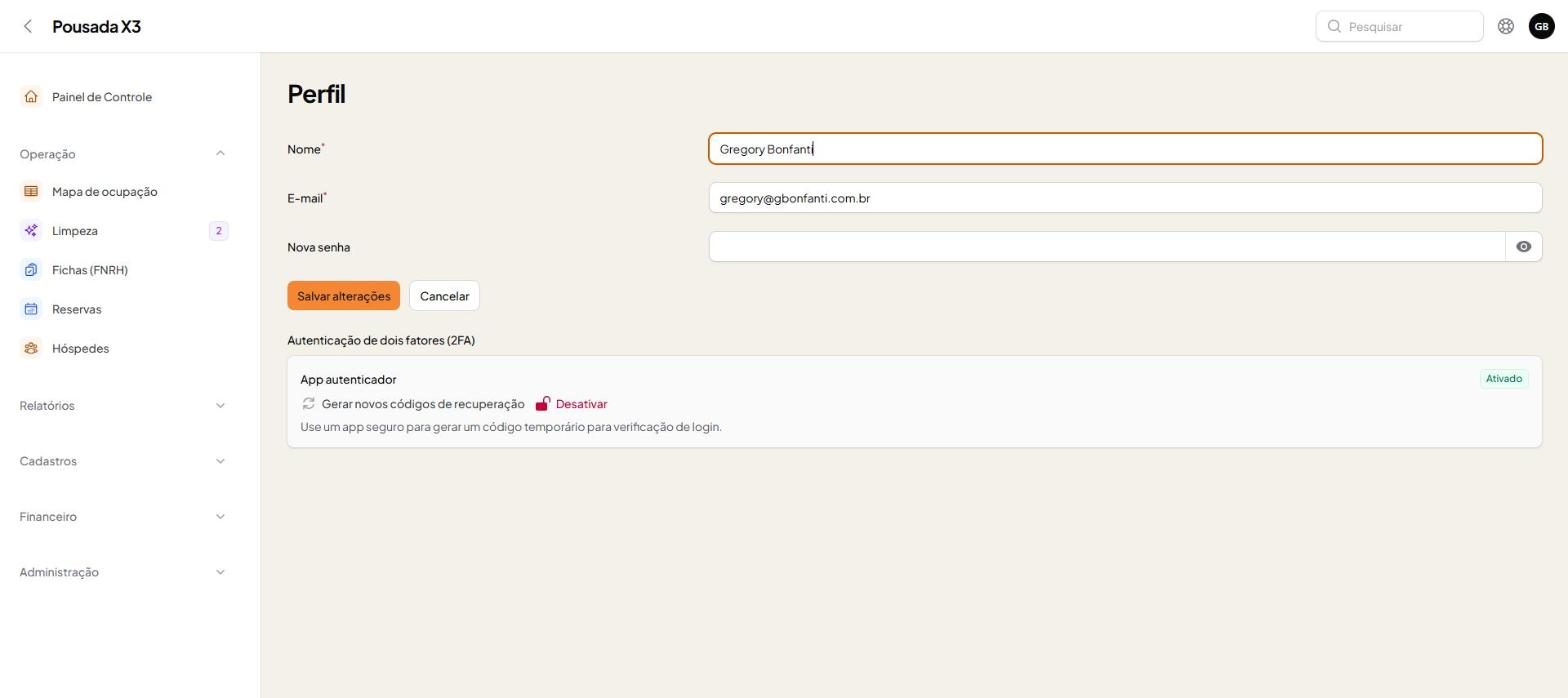Open Mapa de ocupação menu item
The width and height of the screenshot is (1568, 698).
pos(123,192)
